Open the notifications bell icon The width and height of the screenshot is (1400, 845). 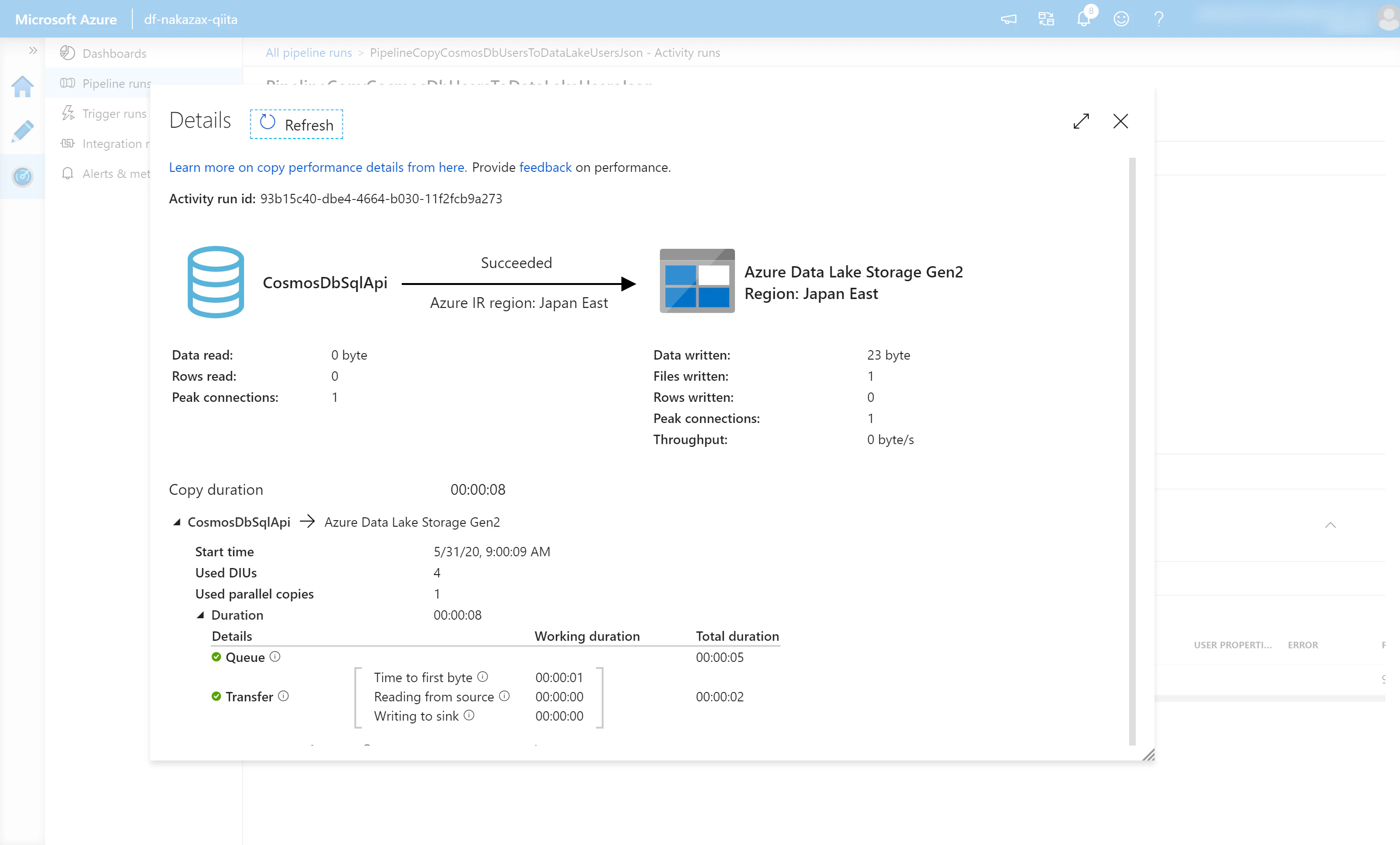1084,19
